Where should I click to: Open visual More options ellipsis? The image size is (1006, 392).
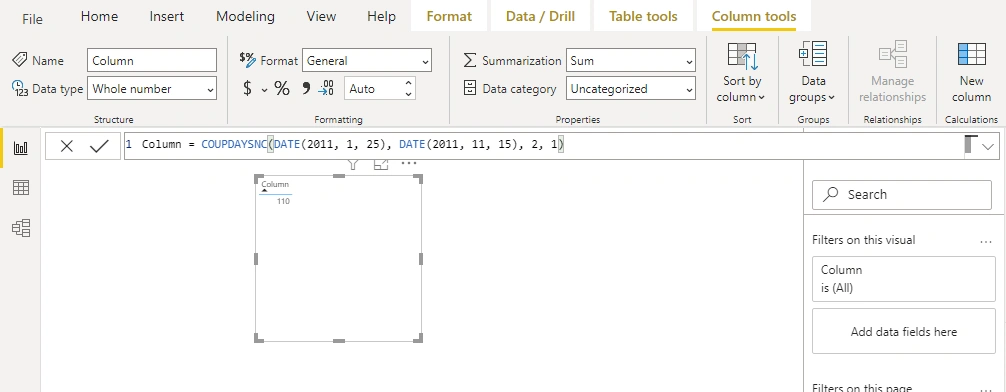click(x=409, y=164)
